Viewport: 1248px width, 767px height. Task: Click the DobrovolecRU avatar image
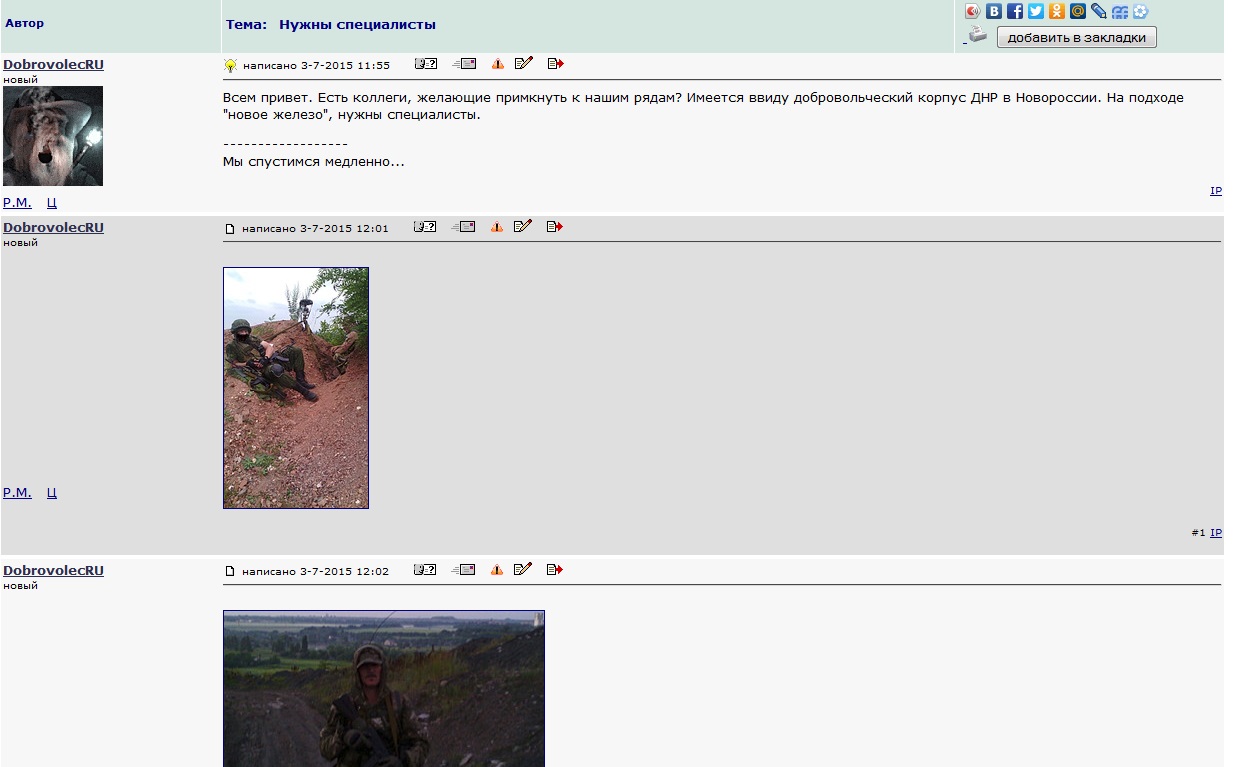point(53,136)
